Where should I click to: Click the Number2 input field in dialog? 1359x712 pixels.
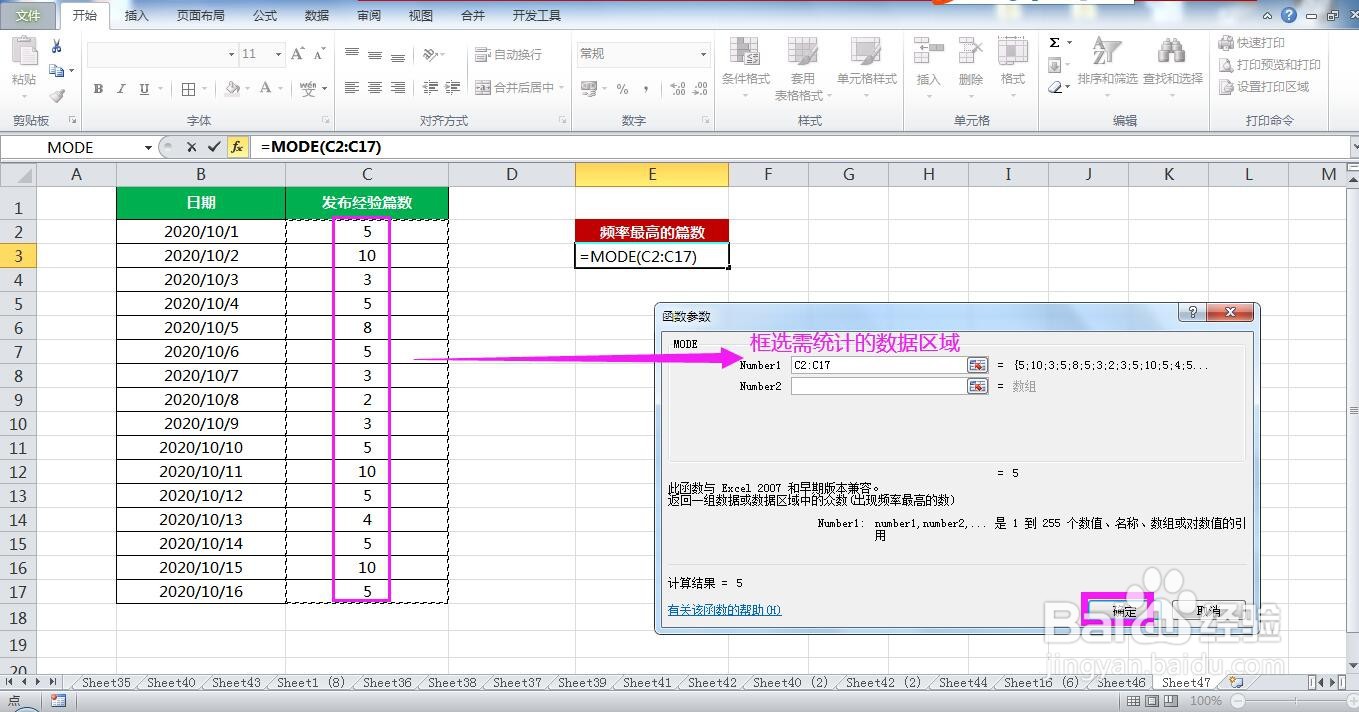coord(878,386)
